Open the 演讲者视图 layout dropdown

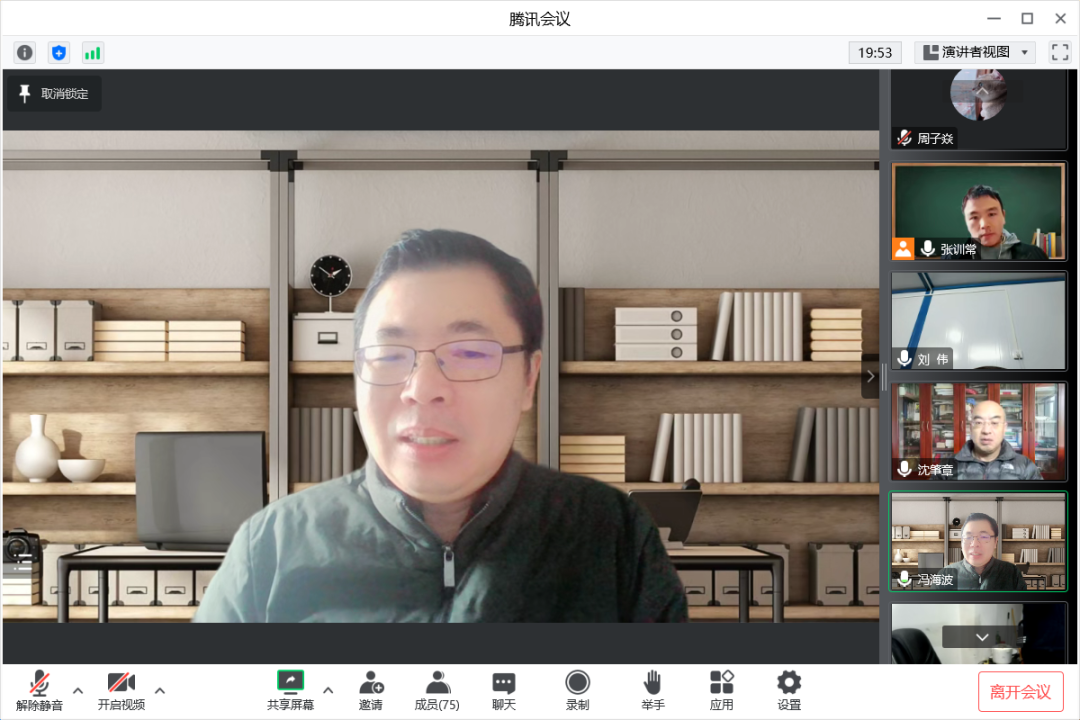tap(975, 52)
